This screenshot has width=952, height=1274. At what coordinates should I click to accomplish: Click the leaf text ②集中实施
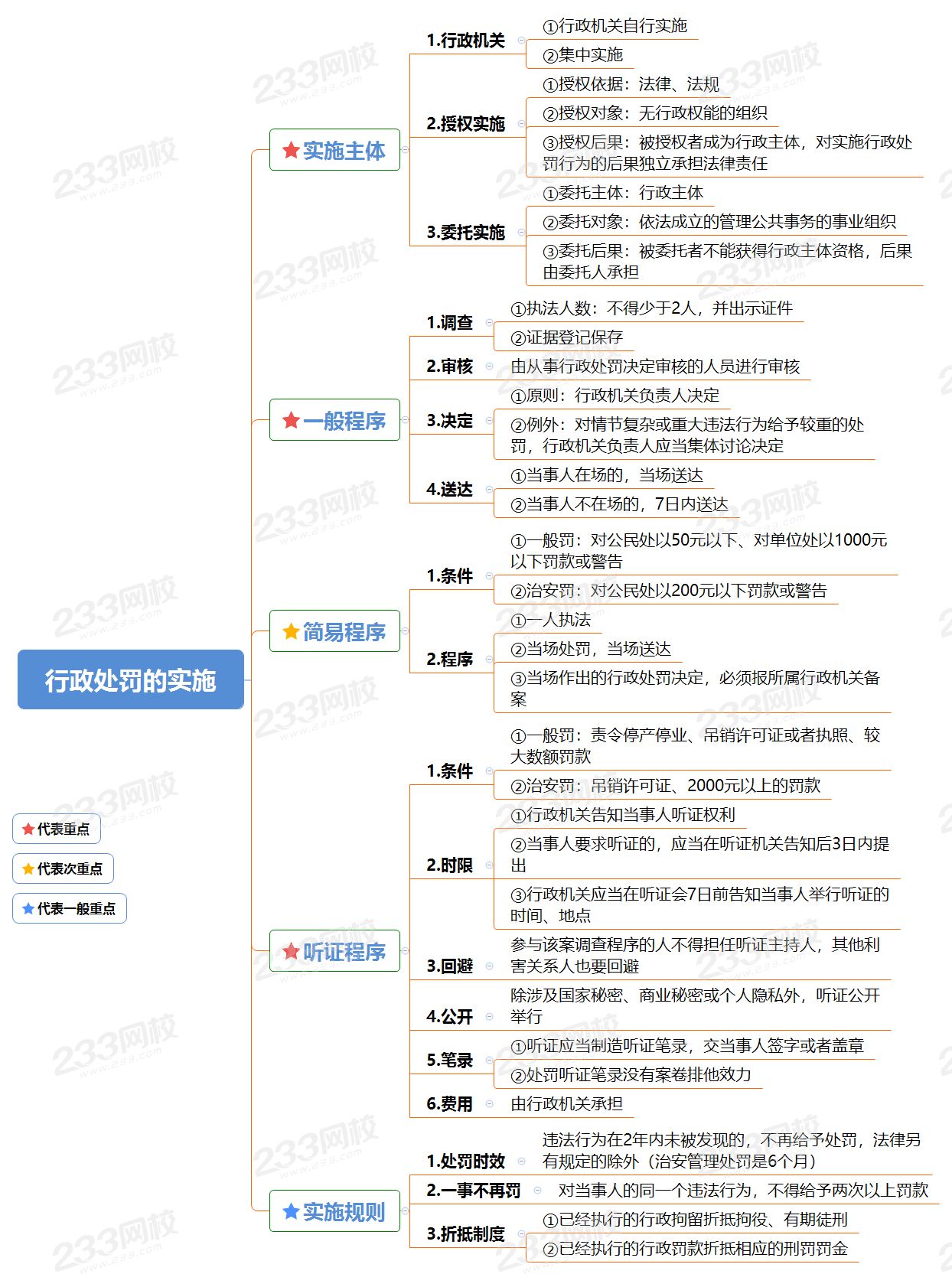click(583, 55)
